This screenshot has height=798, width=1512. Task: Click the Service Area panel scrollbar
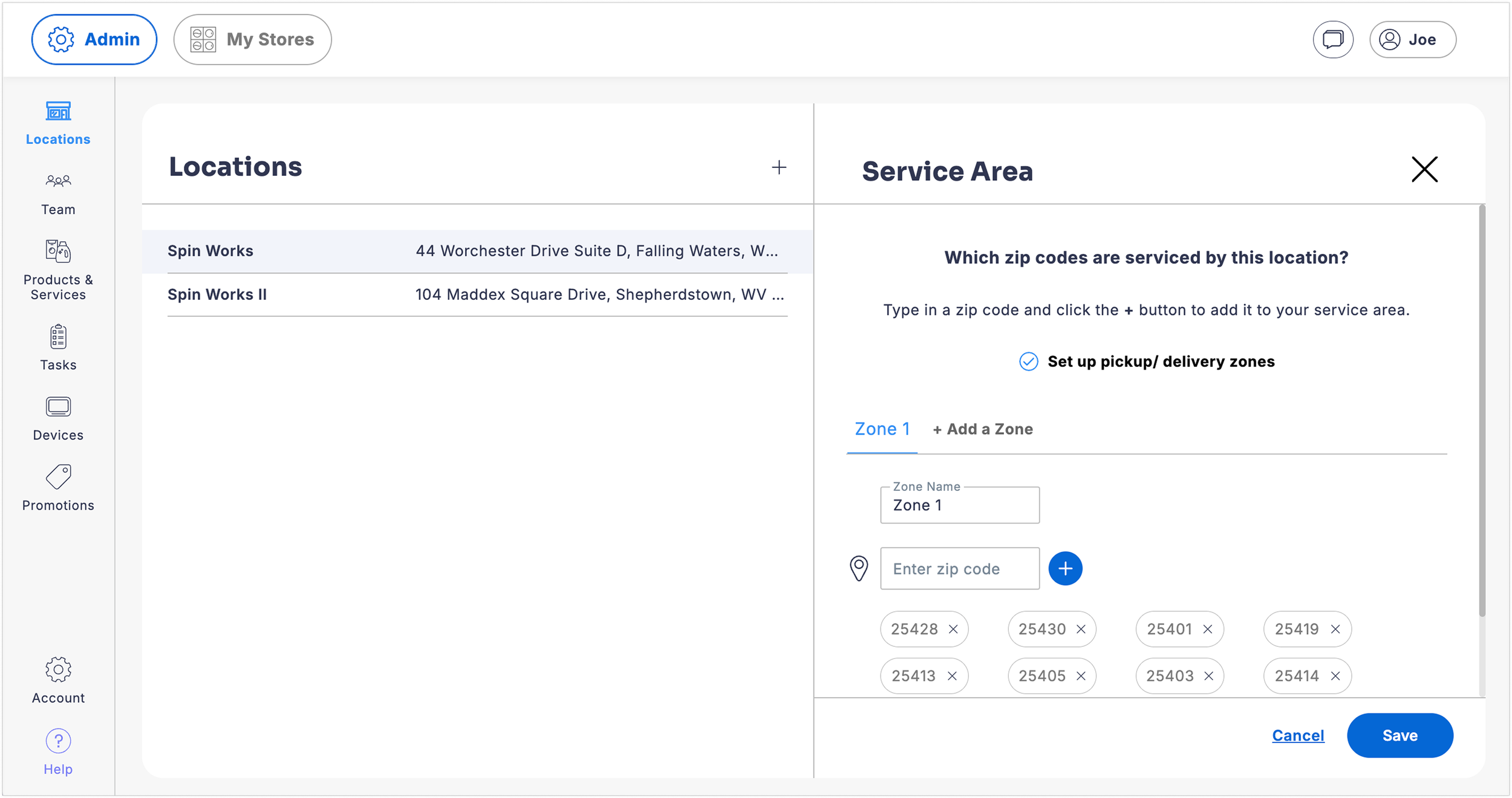click(1482, 411)
